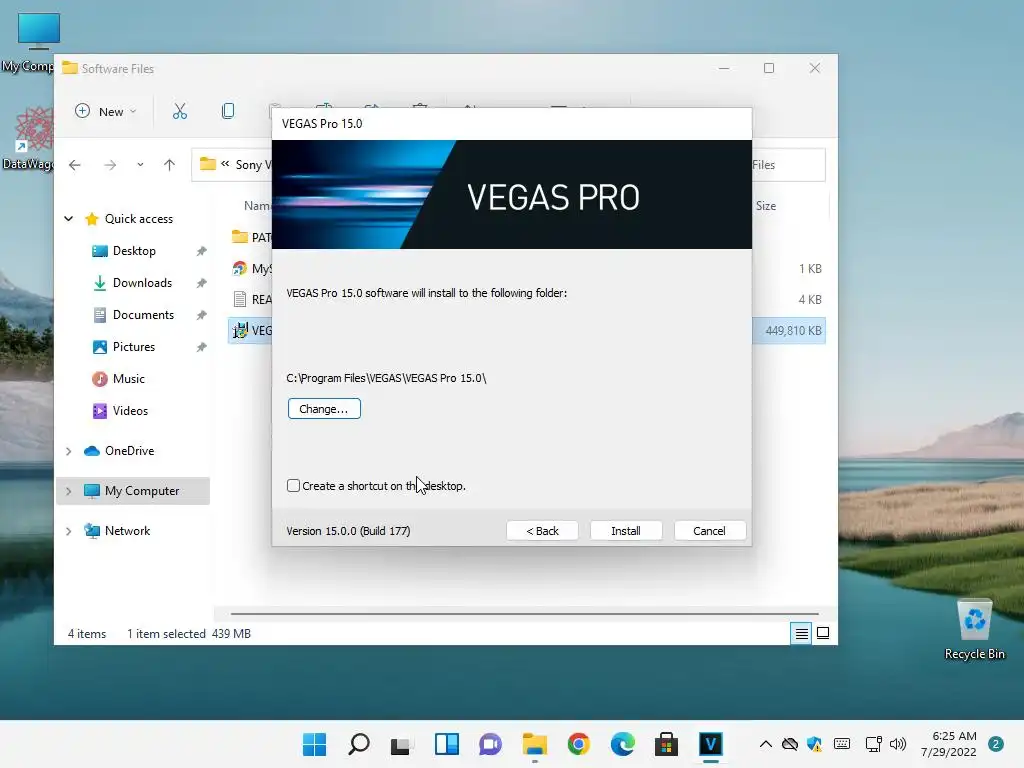Launch Google Chrome from the taskbar
The width and height of the screenshot is (1024, 768).
(x=579, y=744)
